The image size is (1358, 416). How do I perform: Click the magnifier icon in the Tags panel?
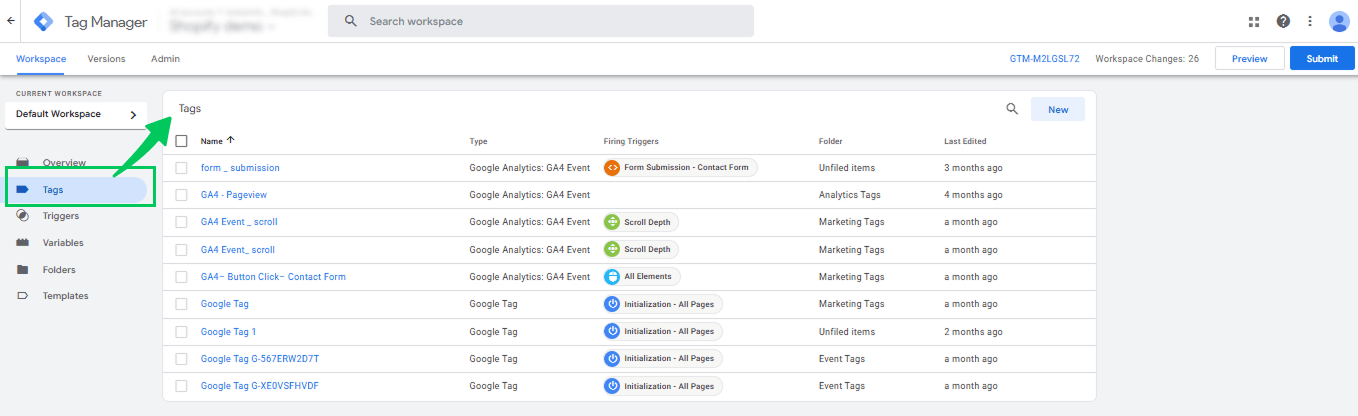(1012, 109)
